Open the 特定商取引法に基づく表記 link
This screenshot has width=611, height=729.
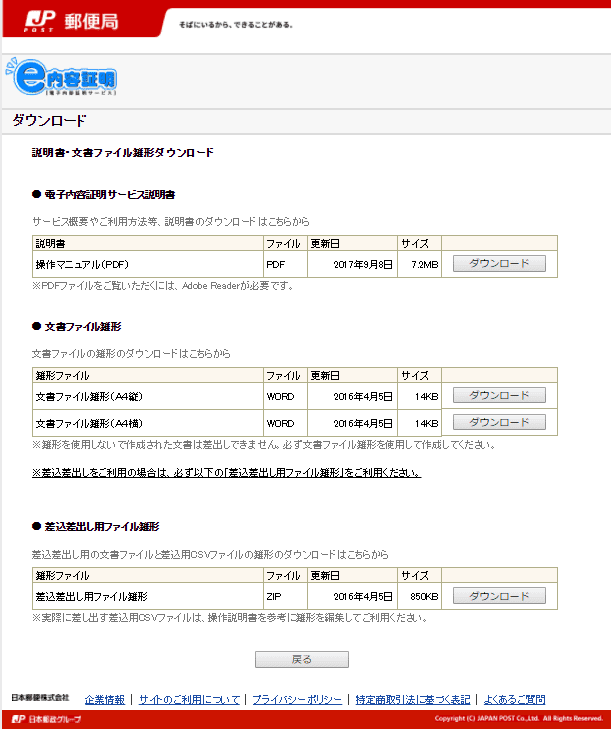coord(413,699)
